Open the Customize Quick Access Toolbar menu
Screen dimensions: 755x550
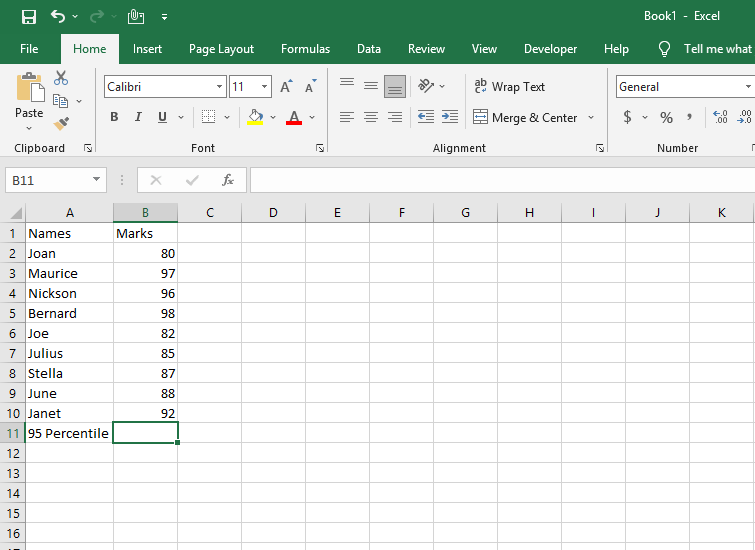click(164, 17)
